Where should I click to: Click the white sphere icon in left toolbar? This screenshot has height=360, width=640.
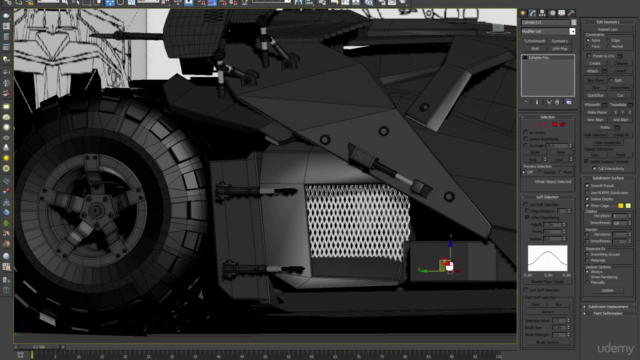(6, 256)
